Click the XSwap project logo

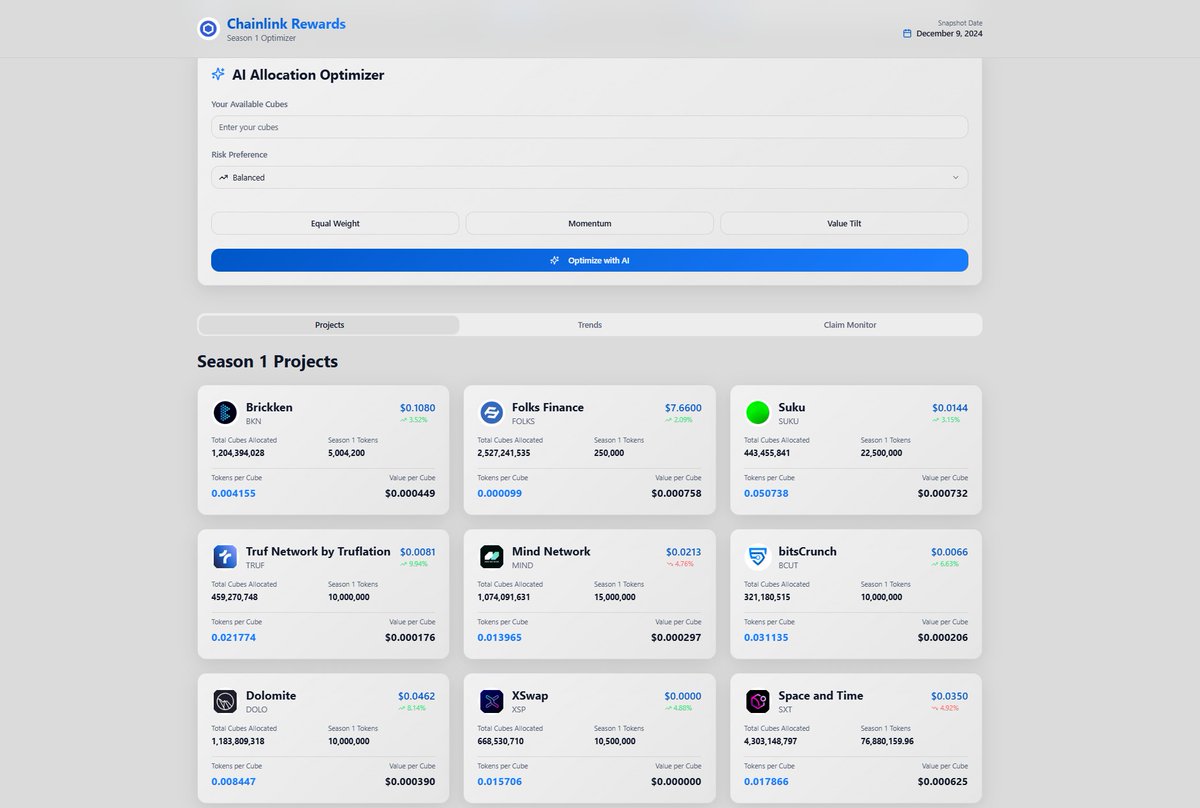[x=491, y=700]
